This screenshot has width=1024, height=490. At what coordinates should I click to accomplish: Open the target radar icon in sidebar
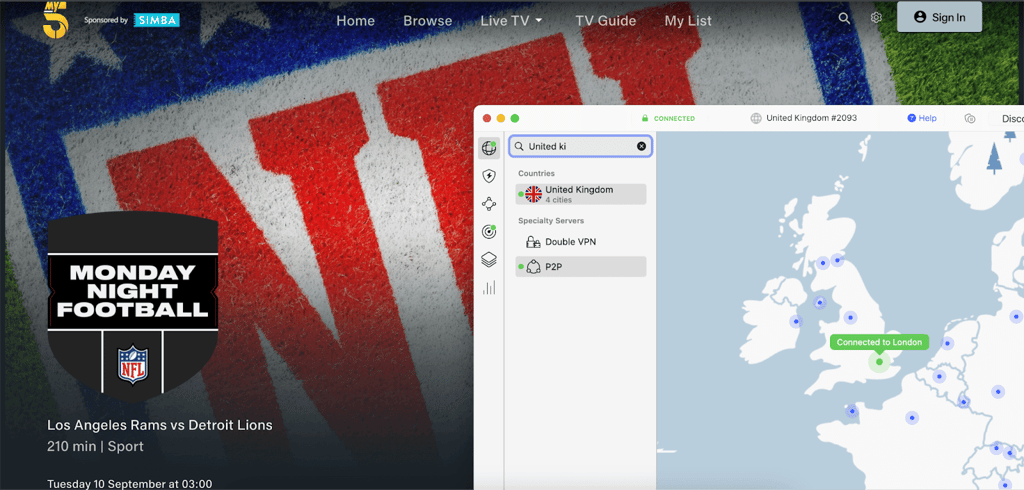[488, 231]
